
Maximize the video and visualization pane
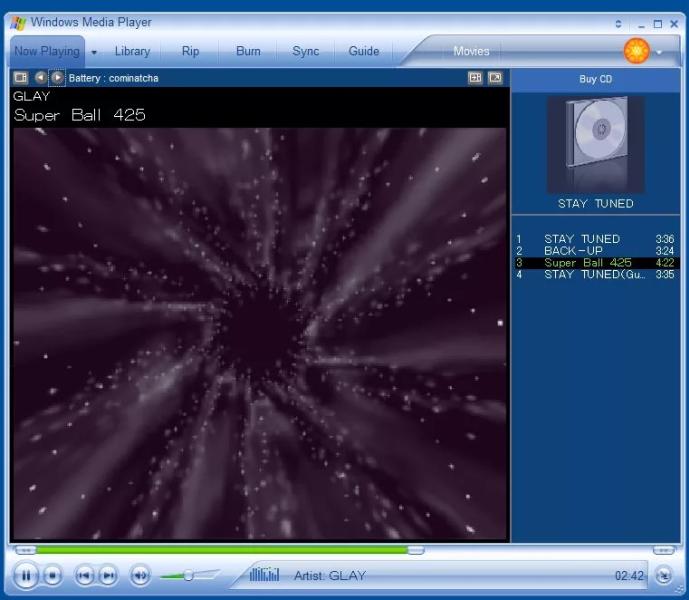(475, 78)
